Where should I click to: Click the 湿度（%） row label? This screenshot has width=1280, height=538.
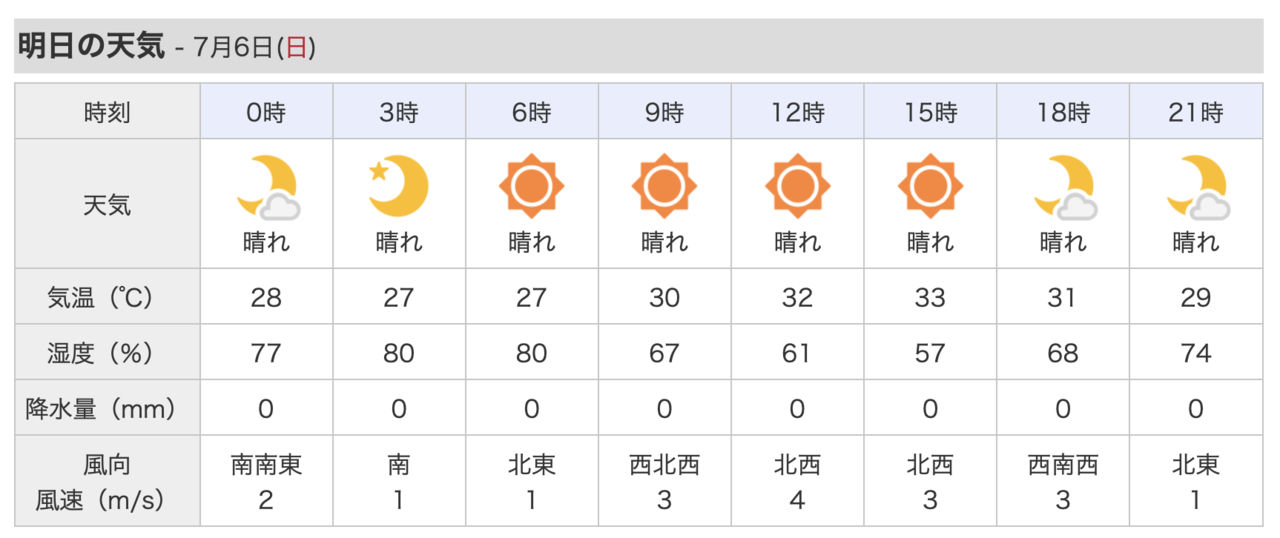tap(107, 353)
